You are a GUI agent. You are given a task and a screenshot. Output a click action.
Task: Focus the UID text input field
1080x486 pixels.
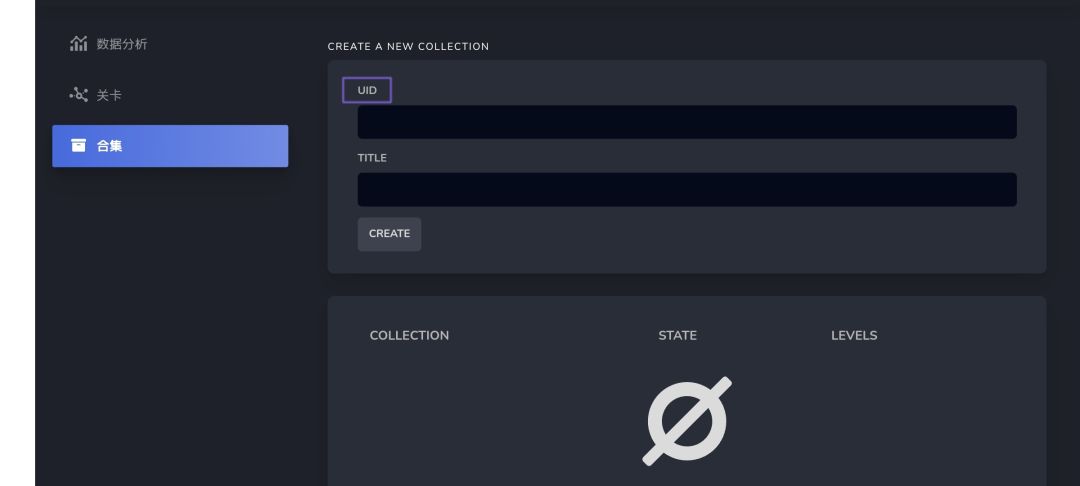click(x=687, y=122)
